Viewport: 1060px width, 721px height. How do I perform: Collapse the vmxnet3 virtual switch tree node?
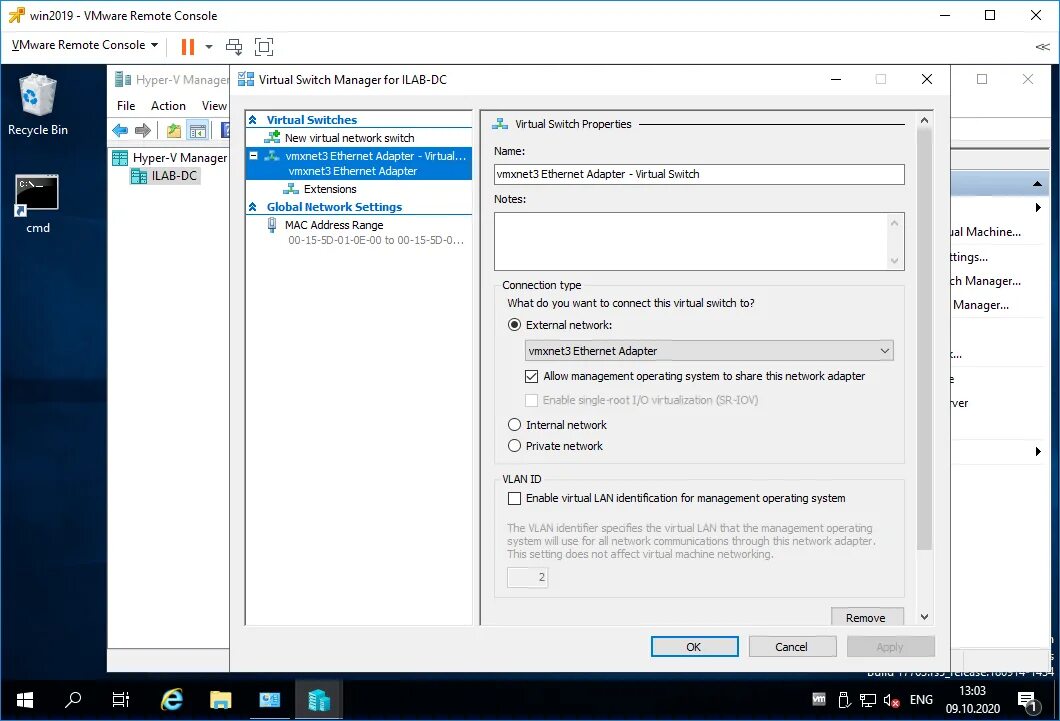254,156
